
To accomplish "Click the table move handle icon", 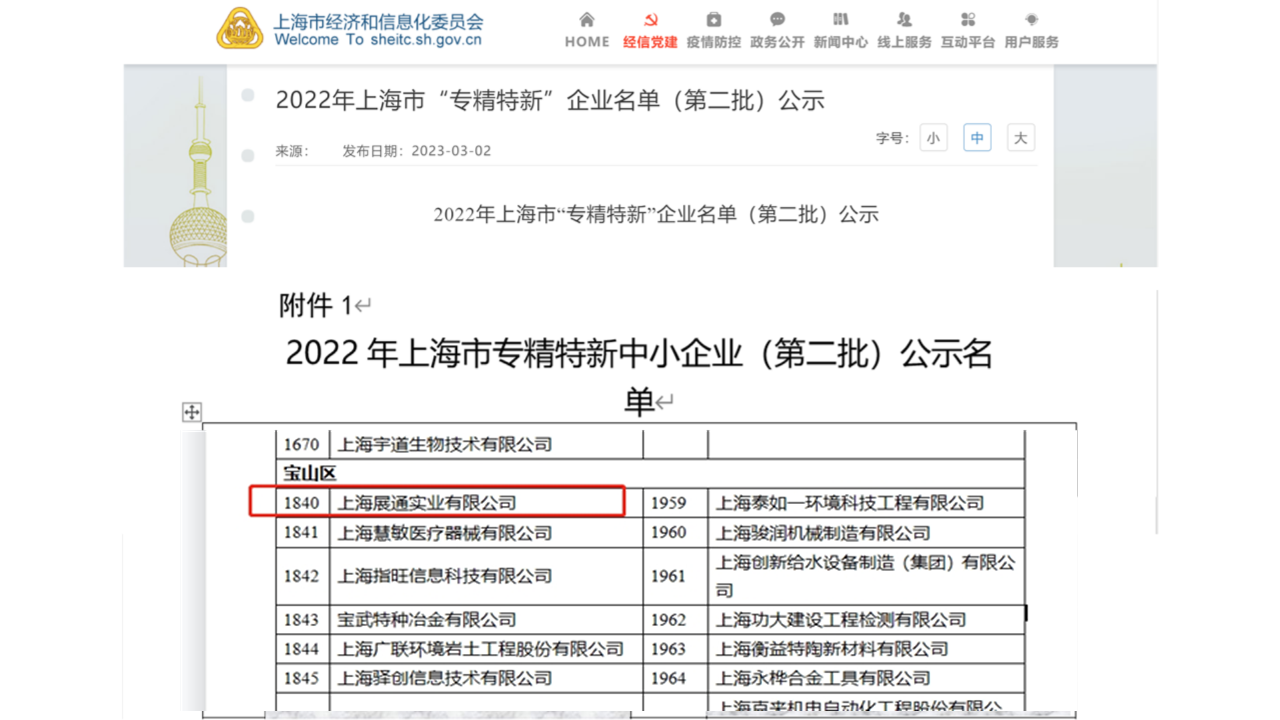I will point(191,412).
